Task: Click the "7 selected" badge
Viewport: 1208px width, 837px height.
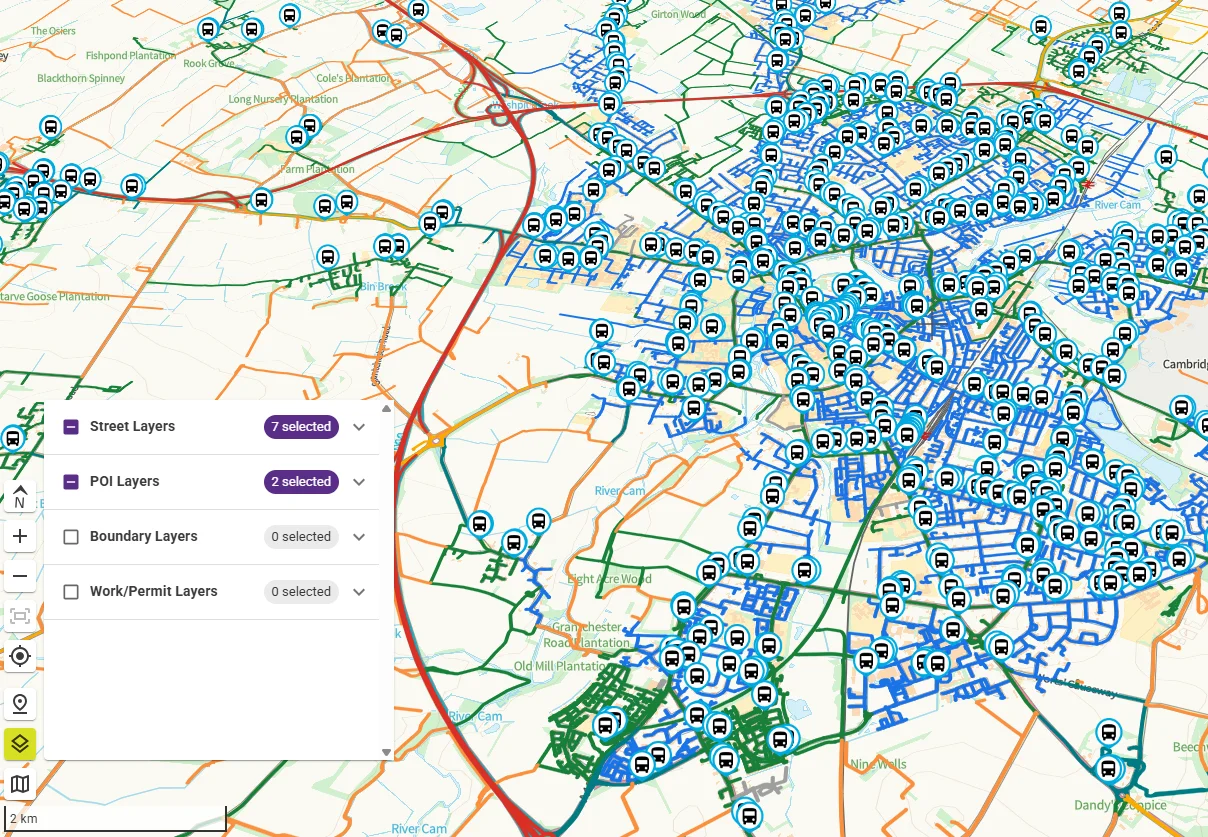Action: (301, 427)
